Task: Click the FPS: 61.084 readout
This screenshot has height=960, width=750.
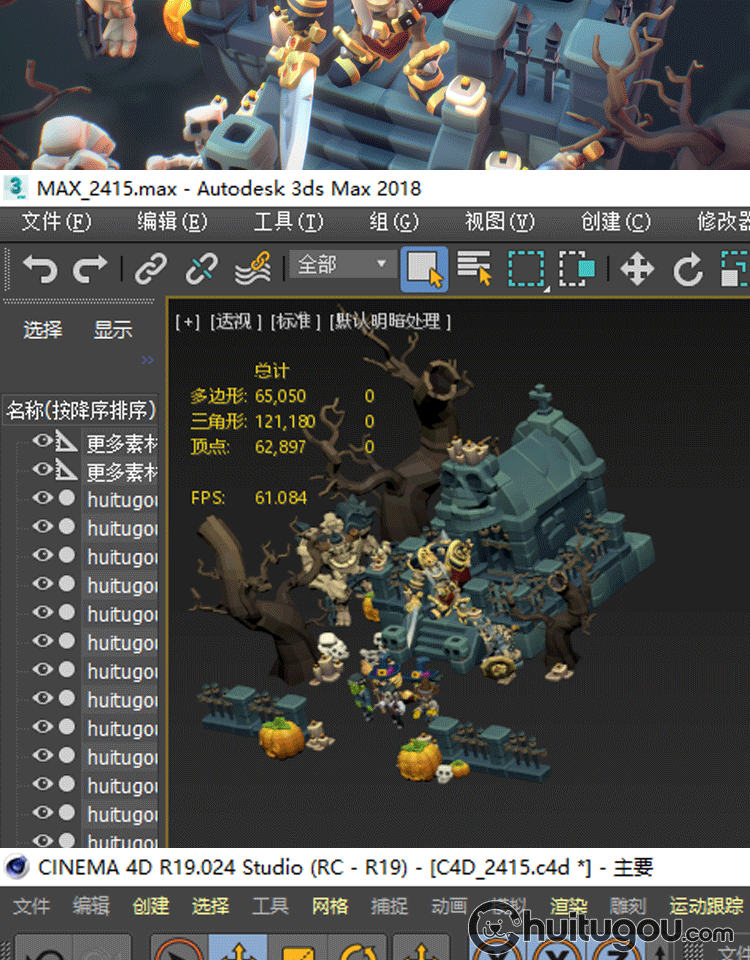Action: coord(249,497)
